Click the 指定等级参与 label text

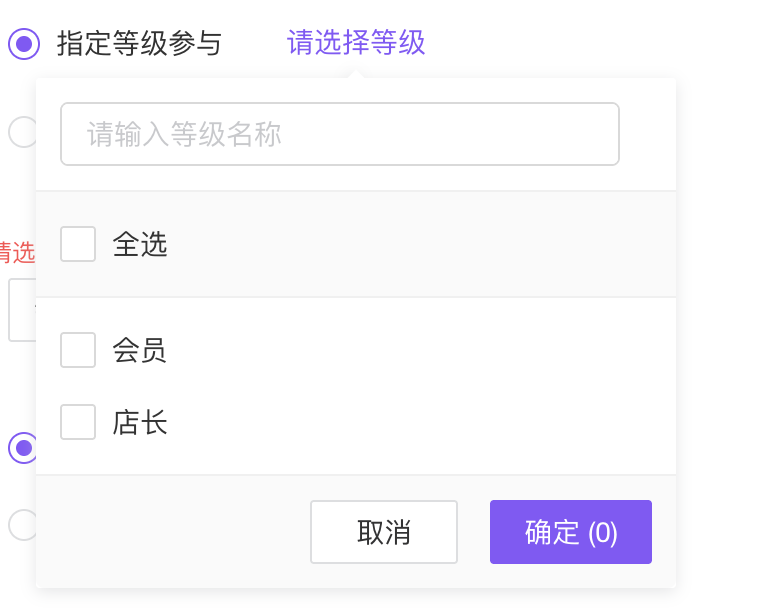(x=139, y=44)
